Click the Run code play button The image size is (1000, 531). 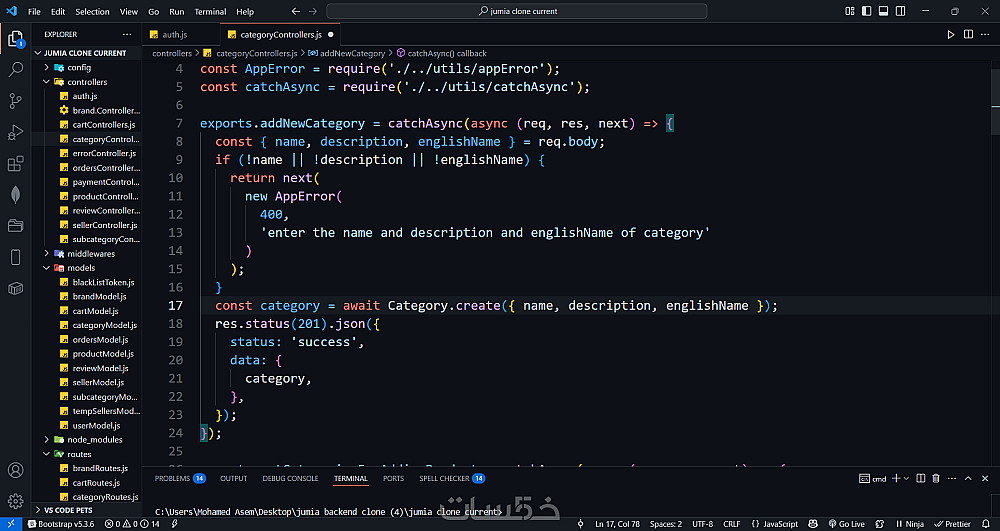(x=950, y=34)
